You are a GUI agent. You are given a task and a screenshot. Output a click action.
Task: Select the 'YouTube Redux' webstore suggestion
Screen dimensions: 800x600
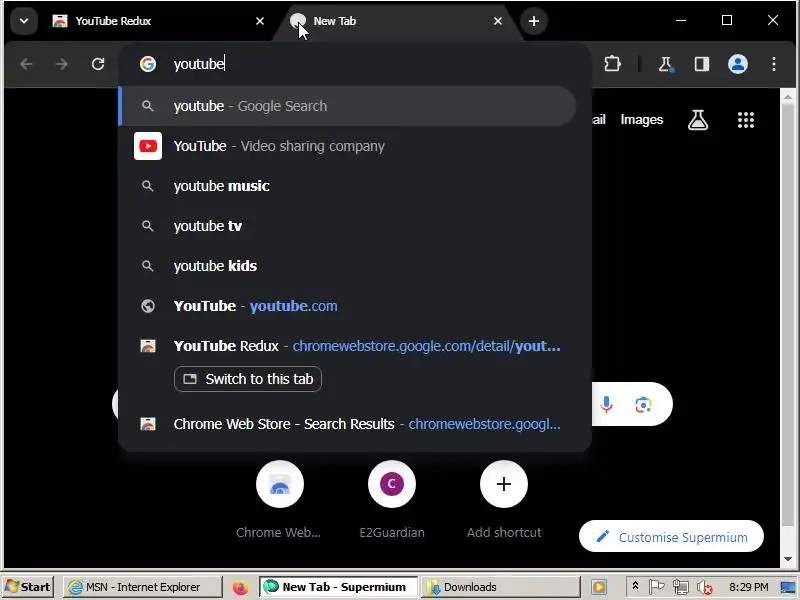tap(348, 346)
